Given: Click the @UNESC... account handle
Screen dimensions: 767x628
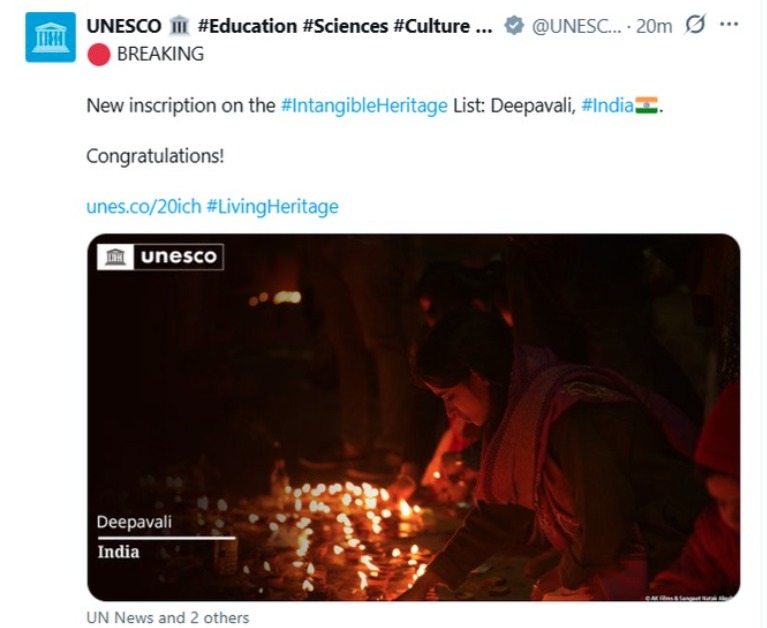Looking at the screenshot, I should tap(577, 27).
